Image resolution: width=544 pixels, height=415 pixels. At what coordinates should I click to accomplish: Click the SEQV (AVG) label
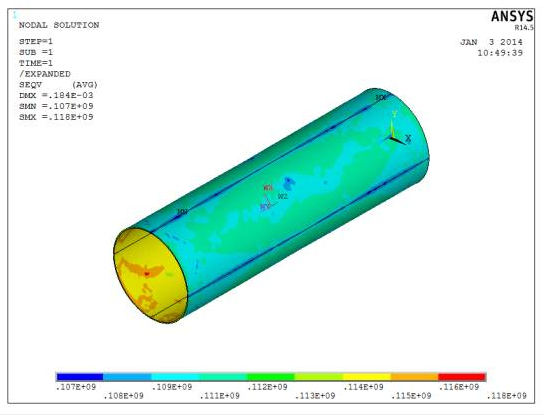[58, 85]
